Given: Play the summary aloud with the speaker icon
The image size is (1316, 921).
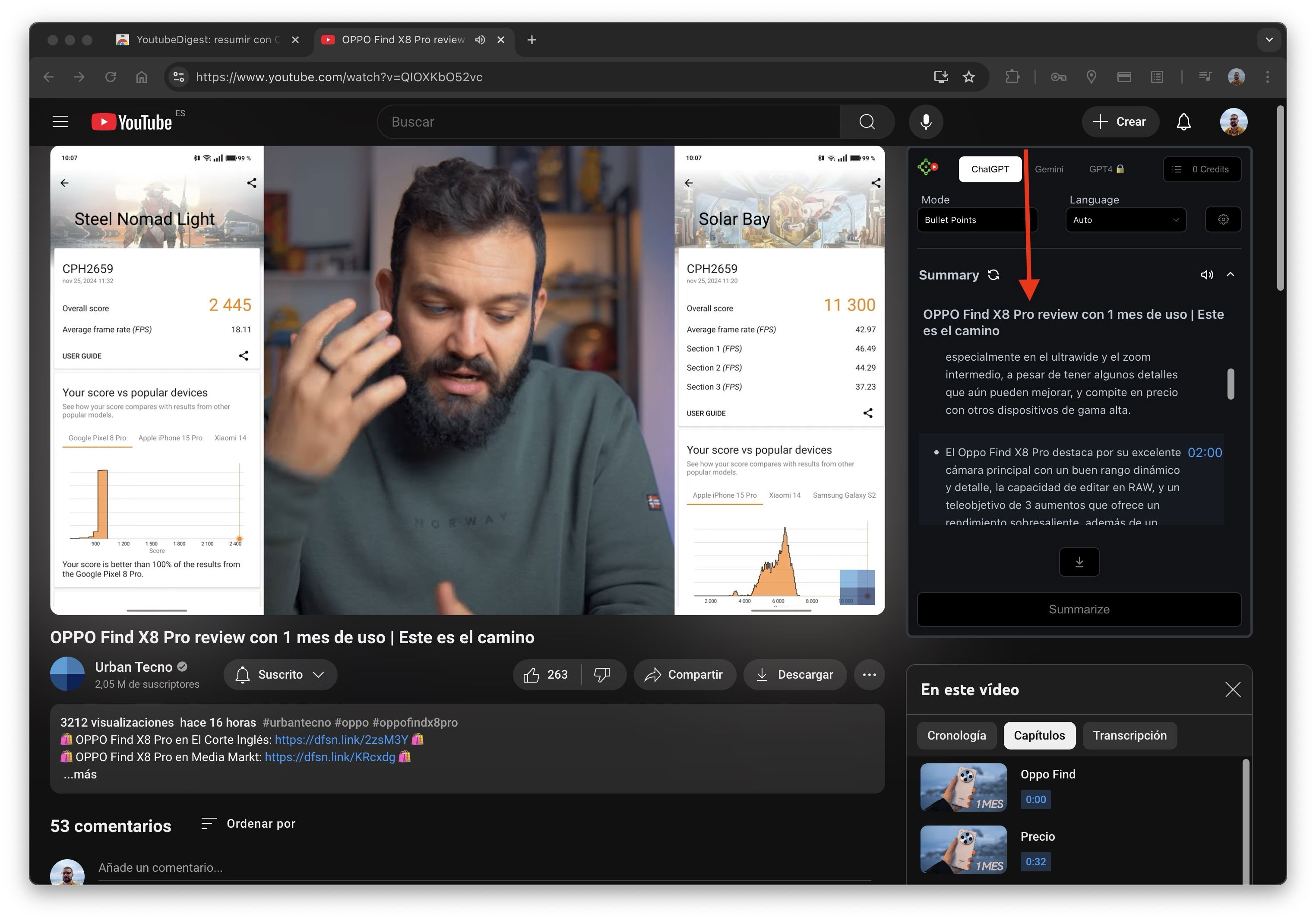Looking at the screenshot, I should click(x=1206, y=275).
